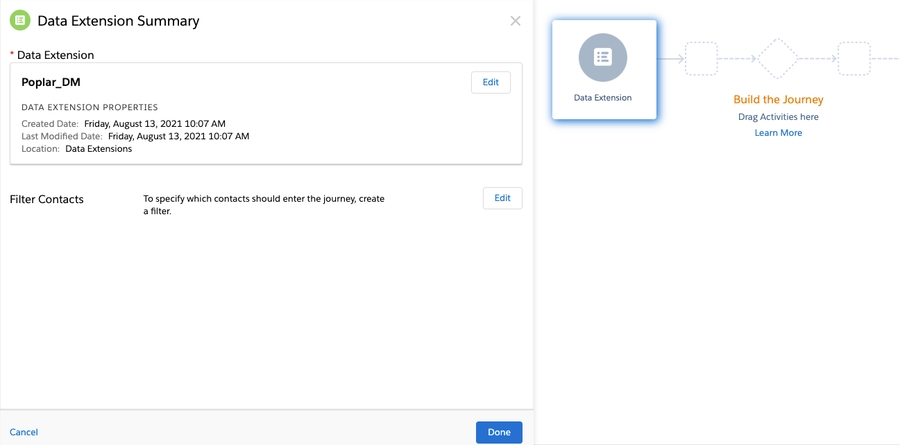Click the Data Extension Properties heading
The width and height of the screenshot is (900, 445).
pyautogui.click(x=90, y=107)
